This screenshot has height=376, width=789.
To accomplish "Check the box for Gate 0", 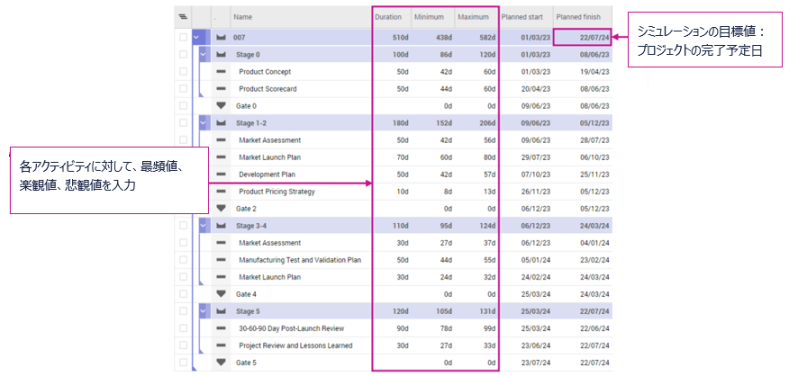I will click(183, 106).
